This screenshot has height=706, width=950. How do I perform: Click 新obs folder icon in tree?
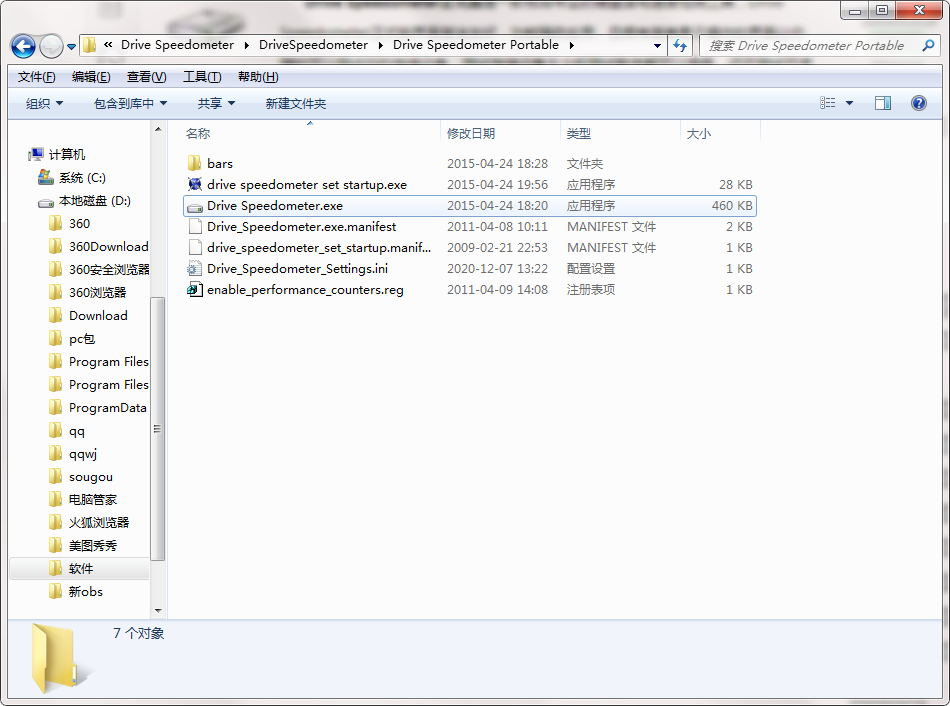coord(55,591)
